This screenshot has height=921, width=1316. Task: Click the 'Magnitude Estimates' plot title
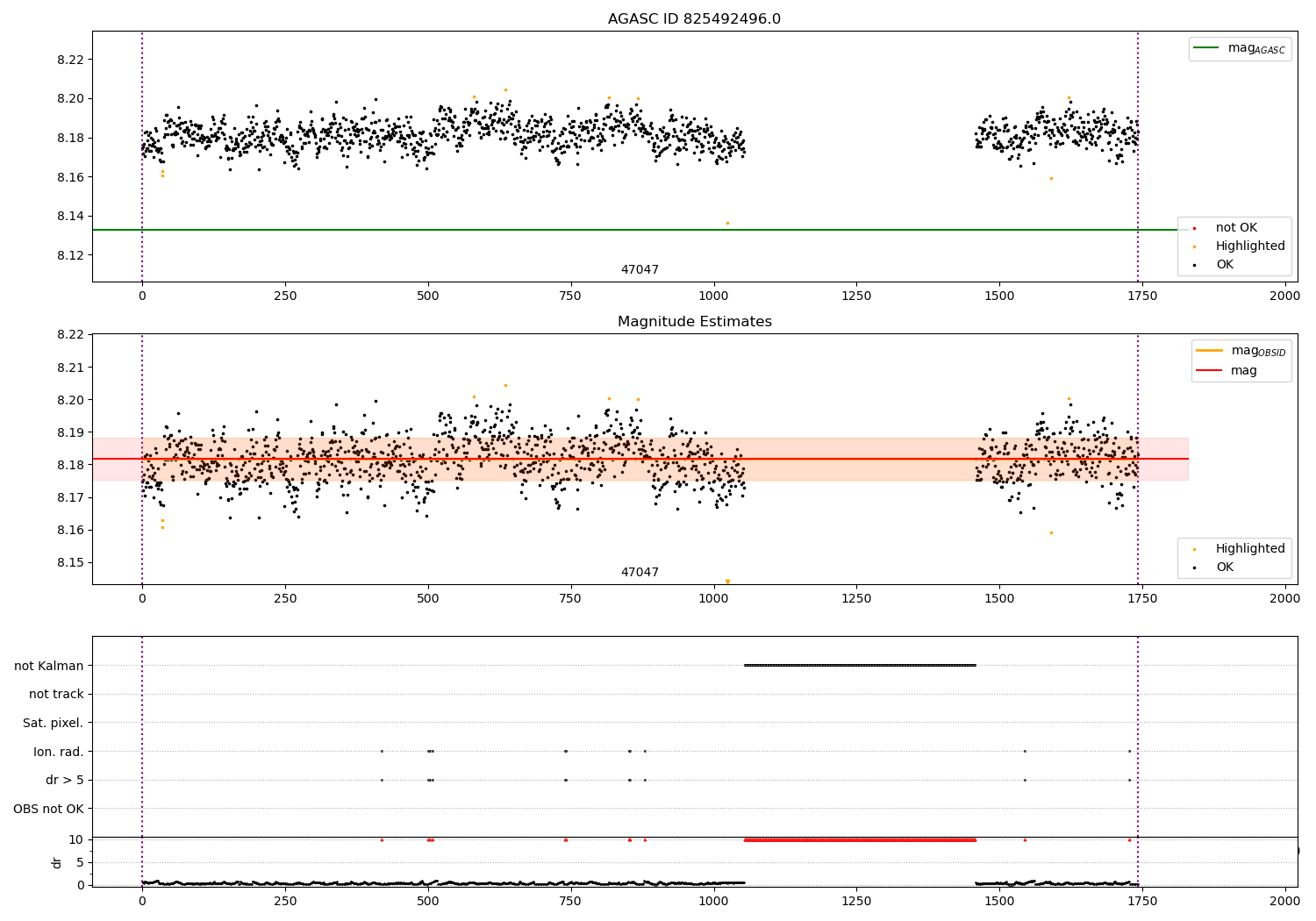pos(694,322)
